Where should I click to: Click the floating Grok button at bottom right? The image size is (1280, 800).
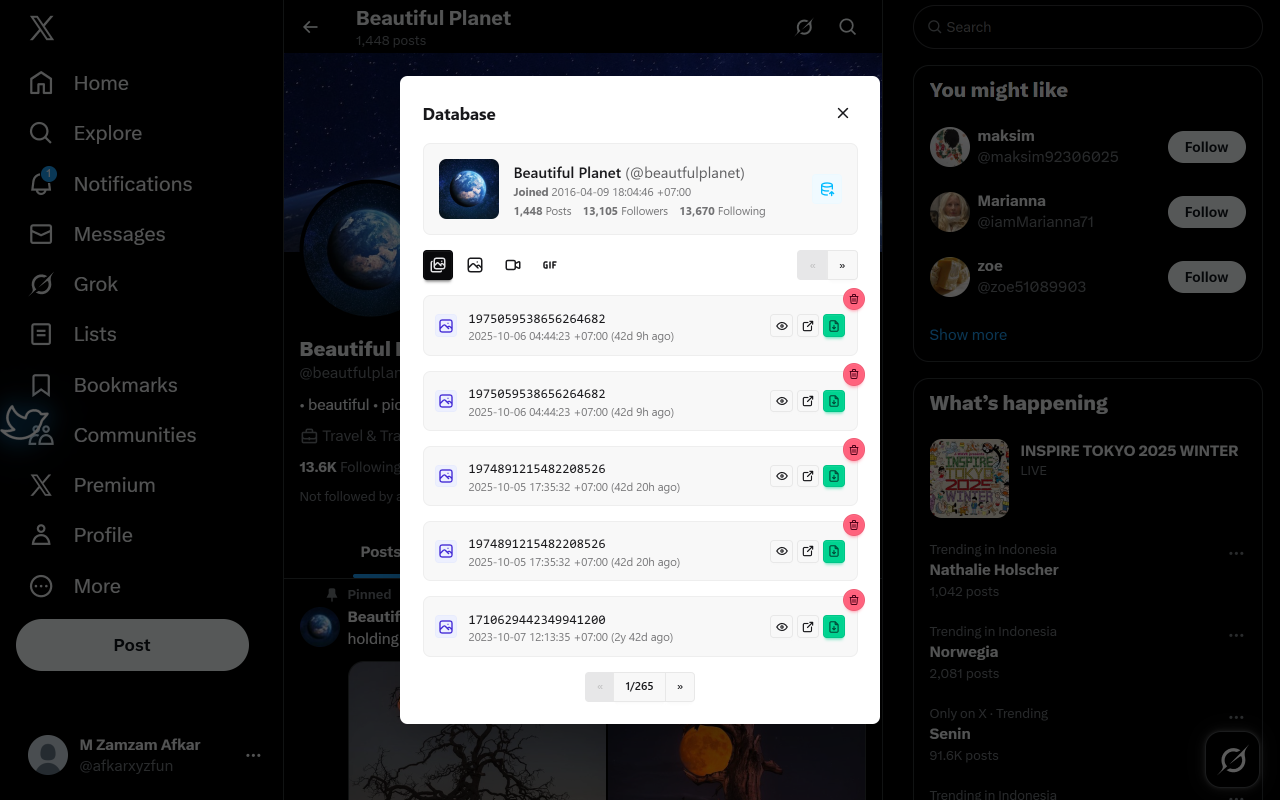[x=1232, y=759]
